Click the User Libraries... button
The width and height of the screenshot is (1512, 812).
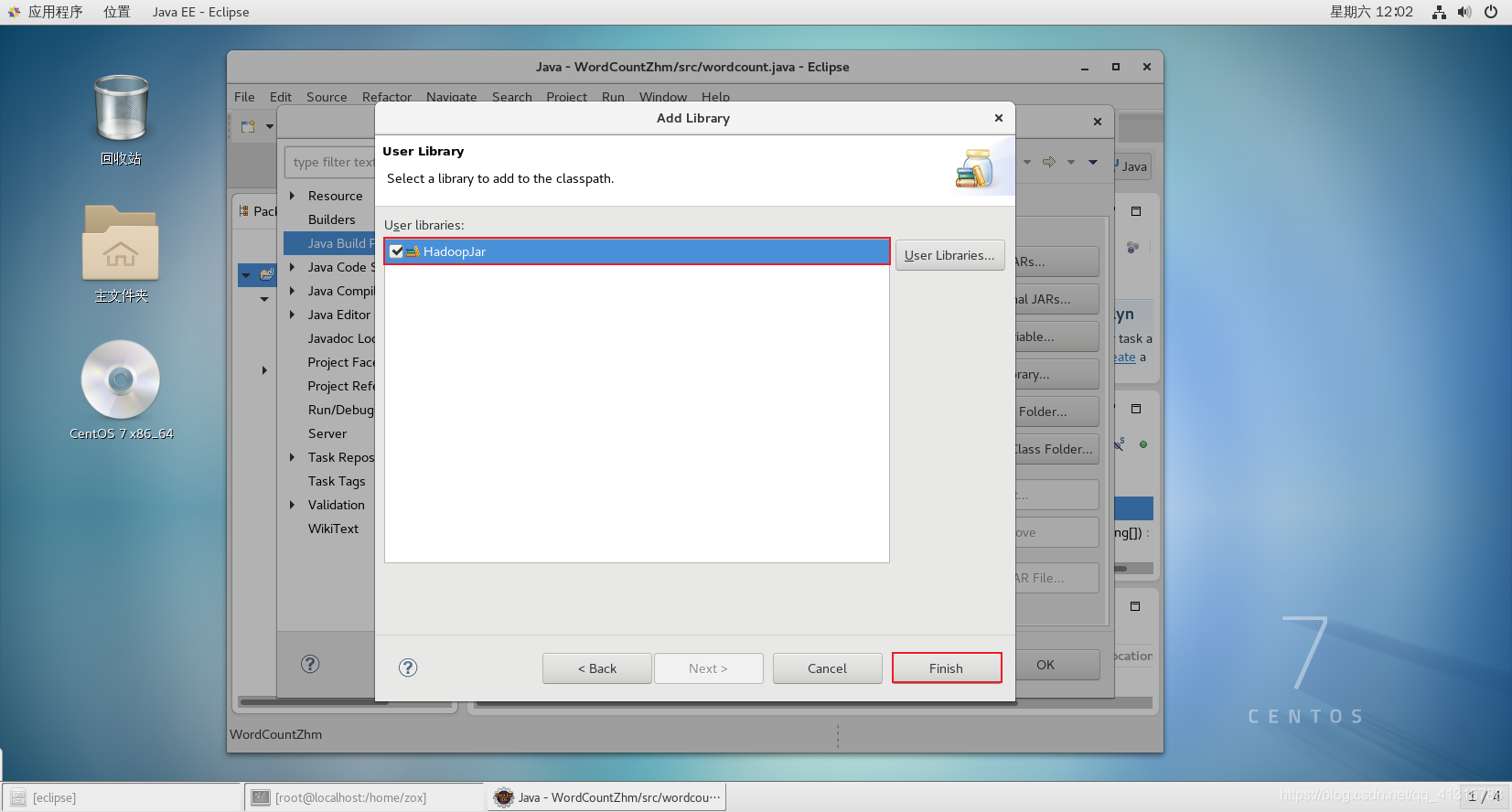[x=949, y=255]
